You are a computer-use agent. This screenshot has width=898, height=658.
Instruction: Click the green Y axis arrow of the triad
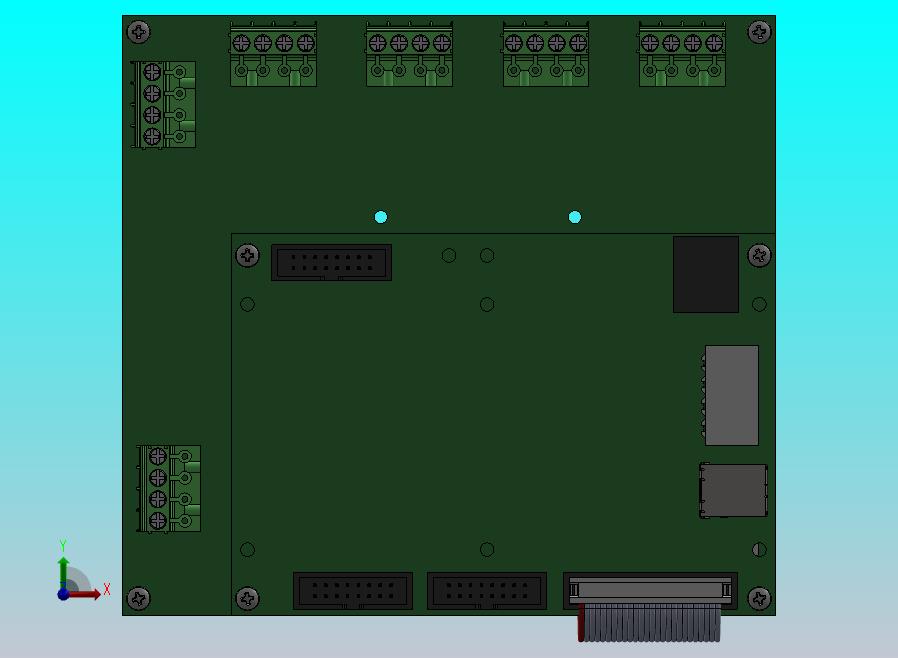tap(64, 573)
